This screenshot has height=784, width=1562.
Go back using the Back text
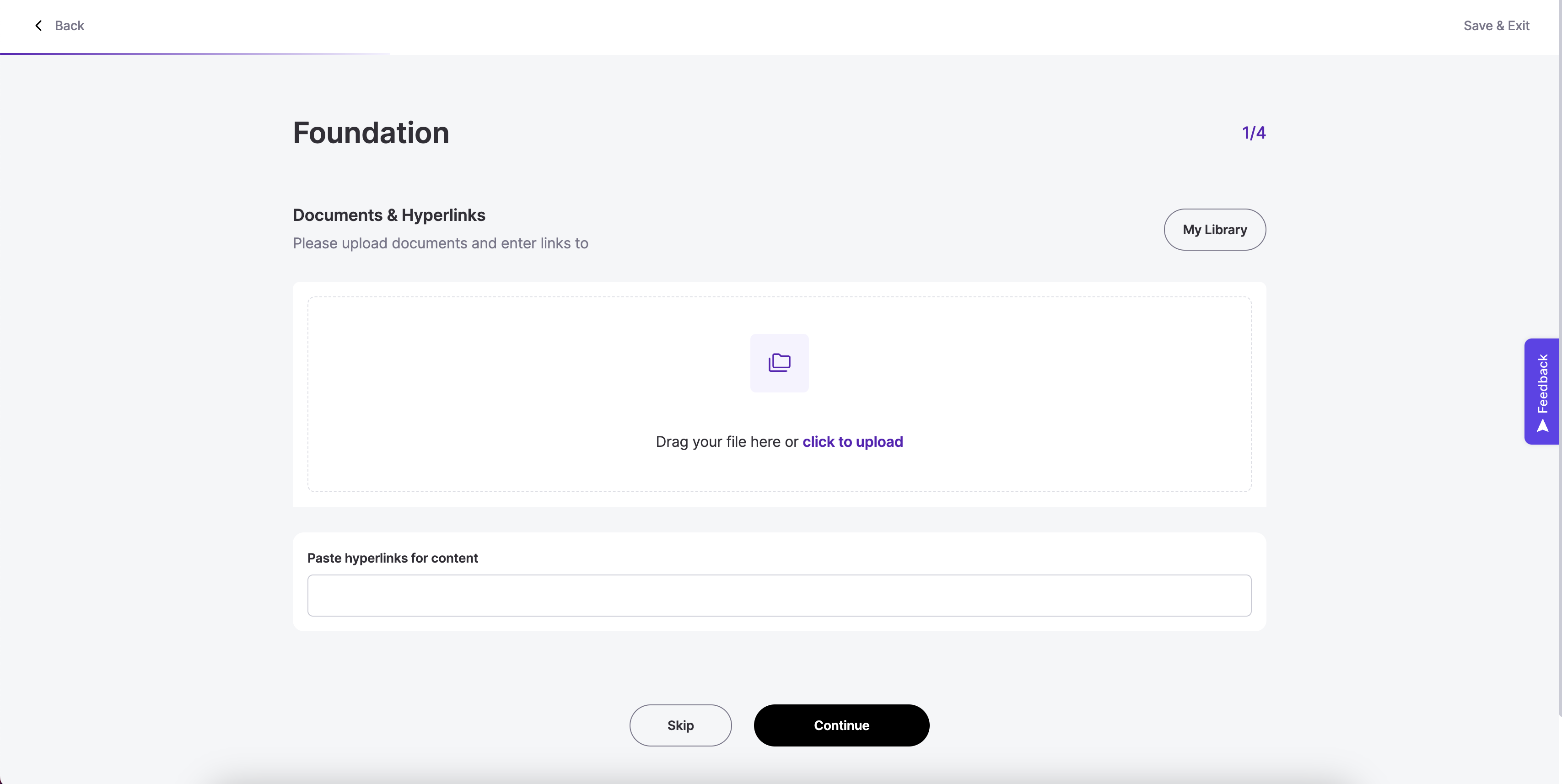tap(69, 26)
